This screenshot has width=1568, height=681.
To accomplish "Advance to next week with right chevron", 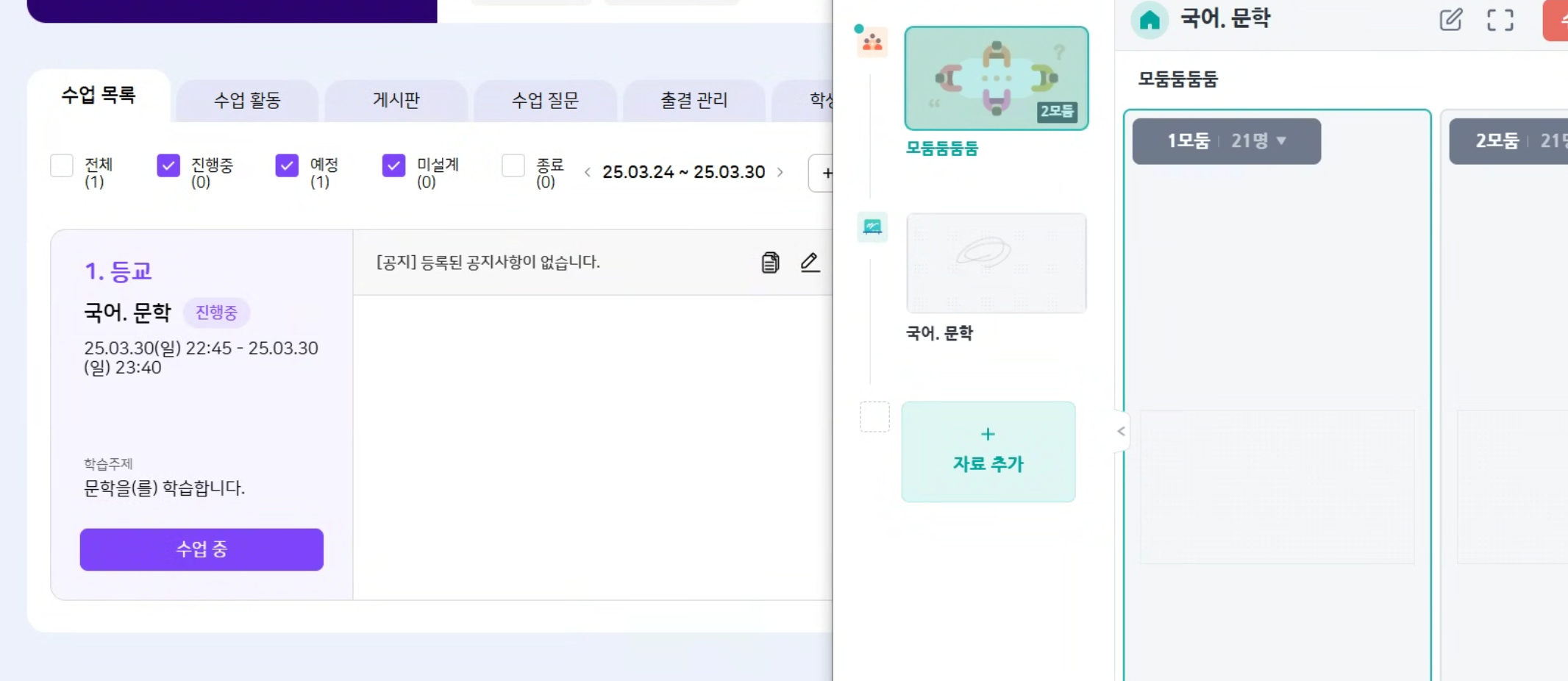I will click(x=780, y=173).
